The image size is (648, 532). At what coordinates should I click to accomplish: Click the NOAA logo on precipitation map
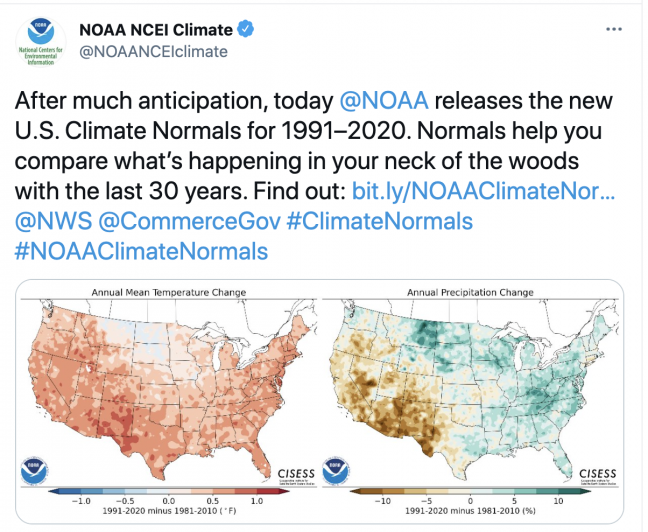(336, 471)
